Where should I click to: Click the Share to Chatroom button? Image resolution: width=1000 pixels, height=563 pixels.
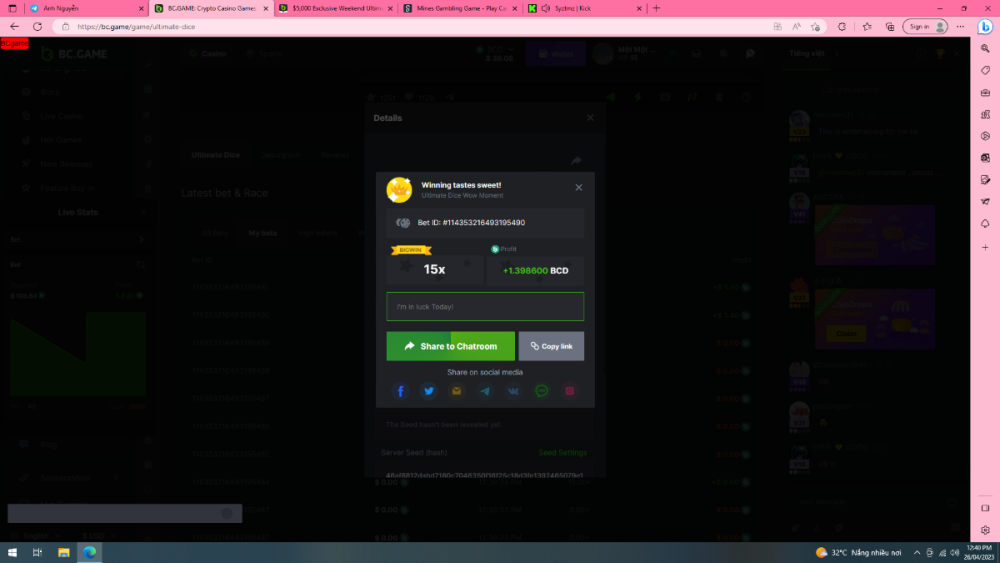click(450, 346)
